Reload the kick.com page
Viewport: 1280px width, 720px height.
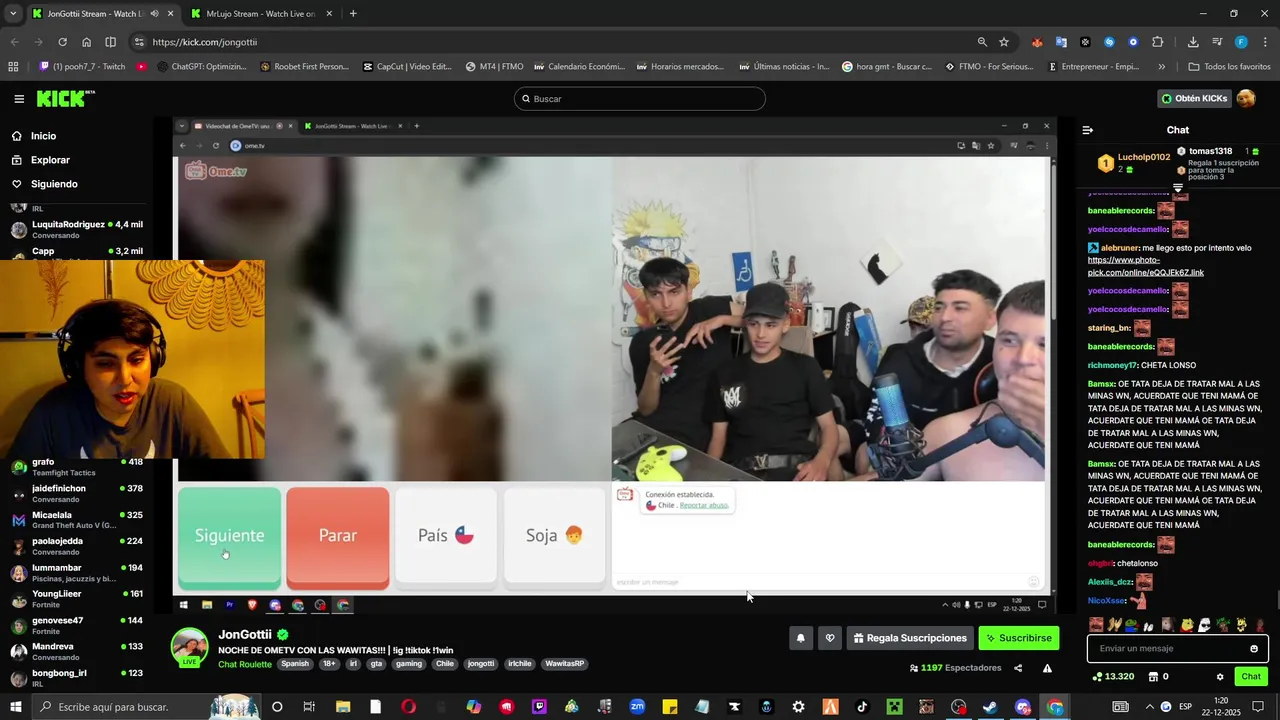[62, 42]
